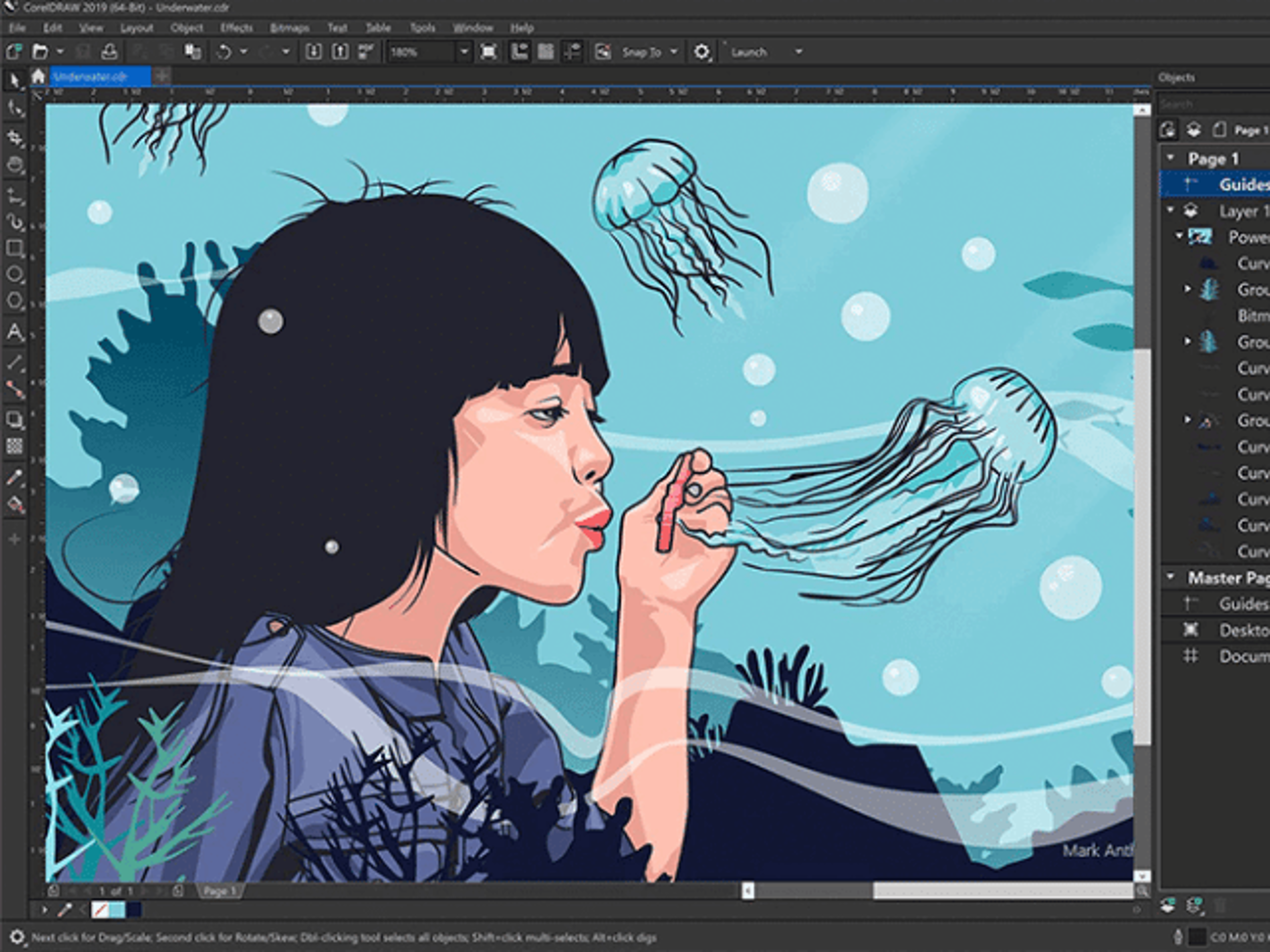This screenshot has height=952, width=1270.
Task: Click the Print icon in toolbar
Action: [109, 52]
